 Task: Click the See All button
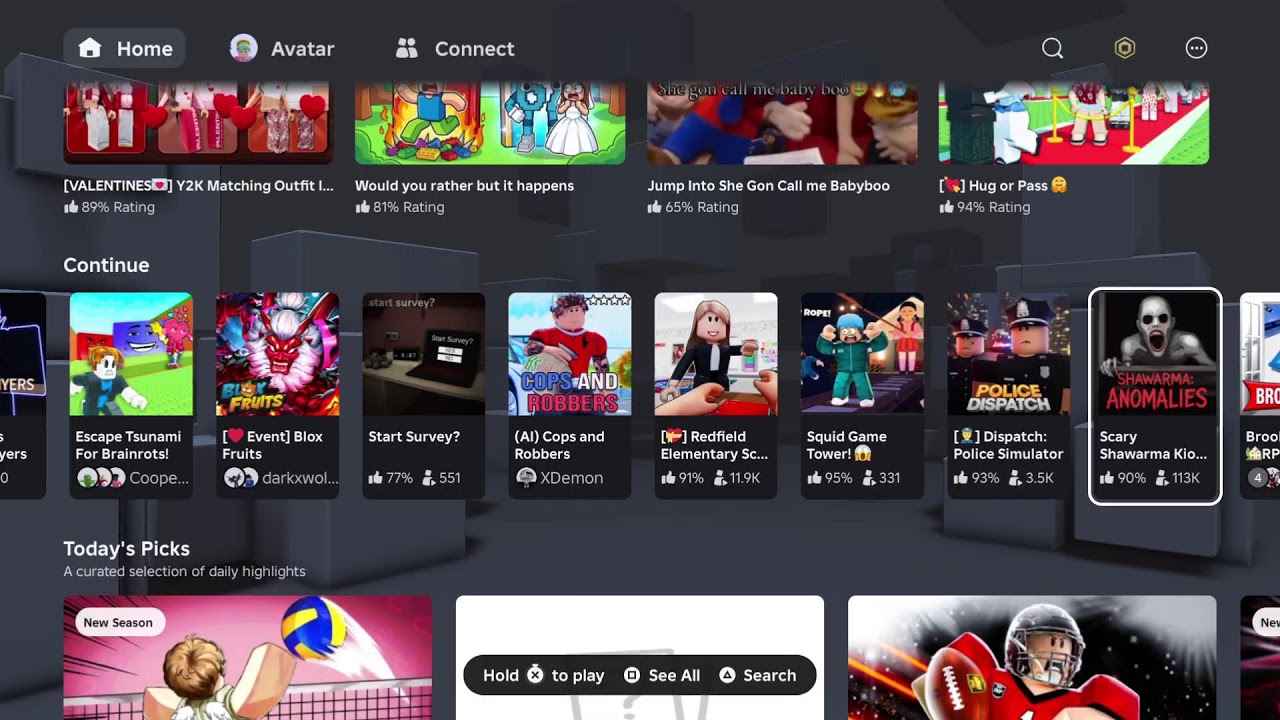[662, 675]
